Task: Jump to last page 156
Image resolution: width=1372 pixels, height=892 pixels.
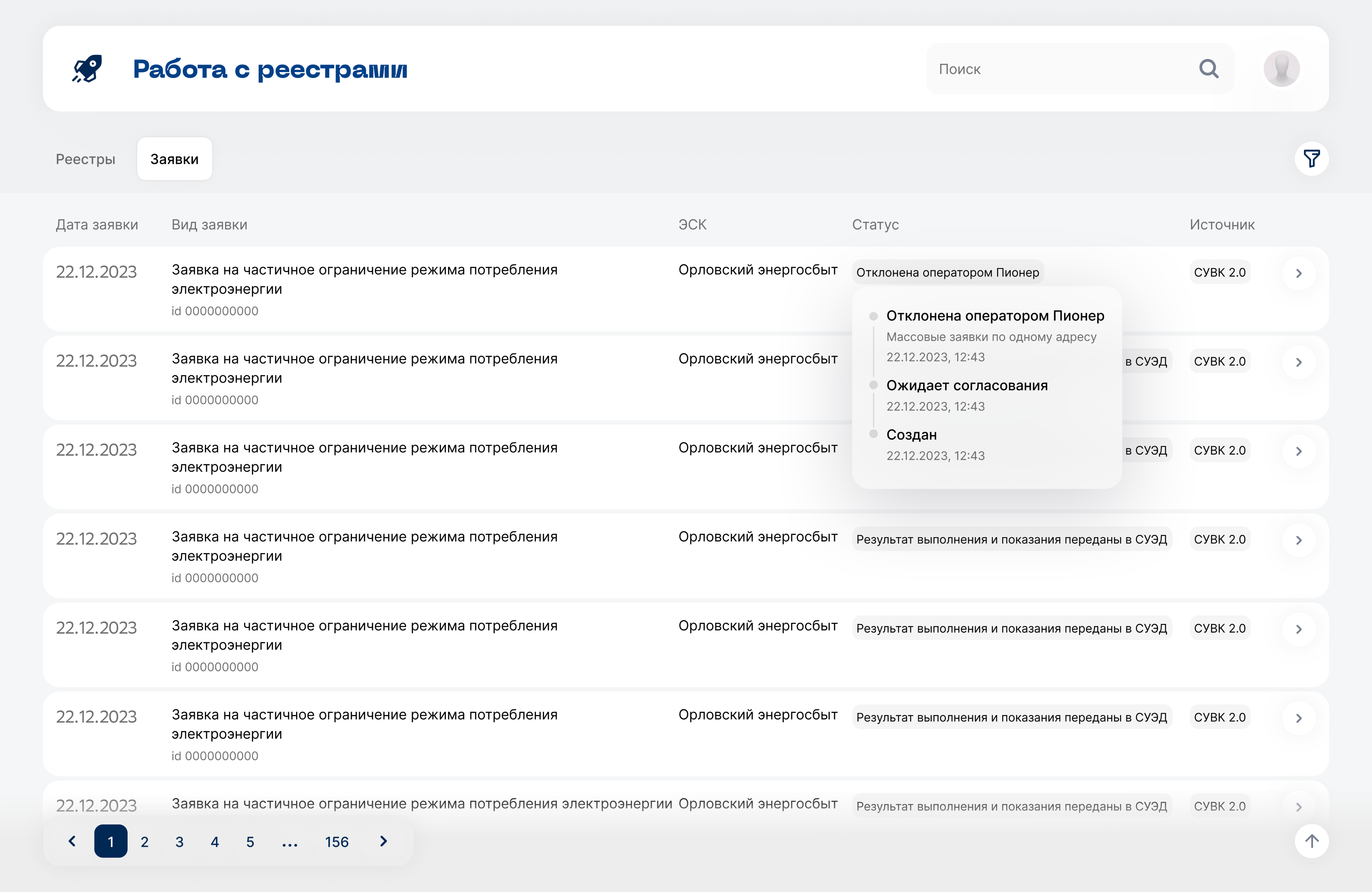Action: [x=337, y=842]
